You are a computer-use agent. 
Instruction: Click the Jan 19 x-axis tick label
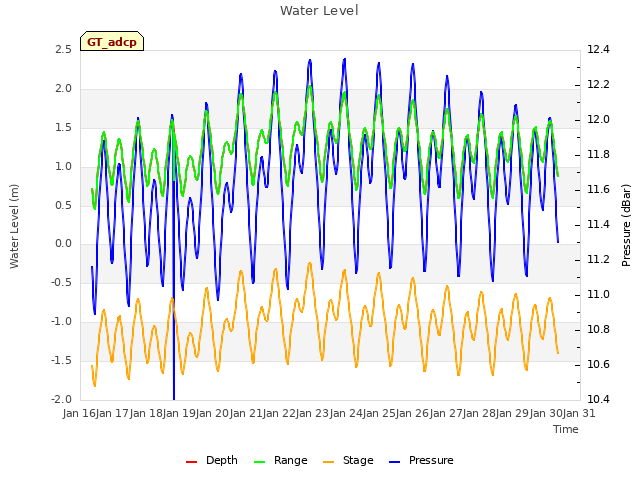tap(179, 413)
